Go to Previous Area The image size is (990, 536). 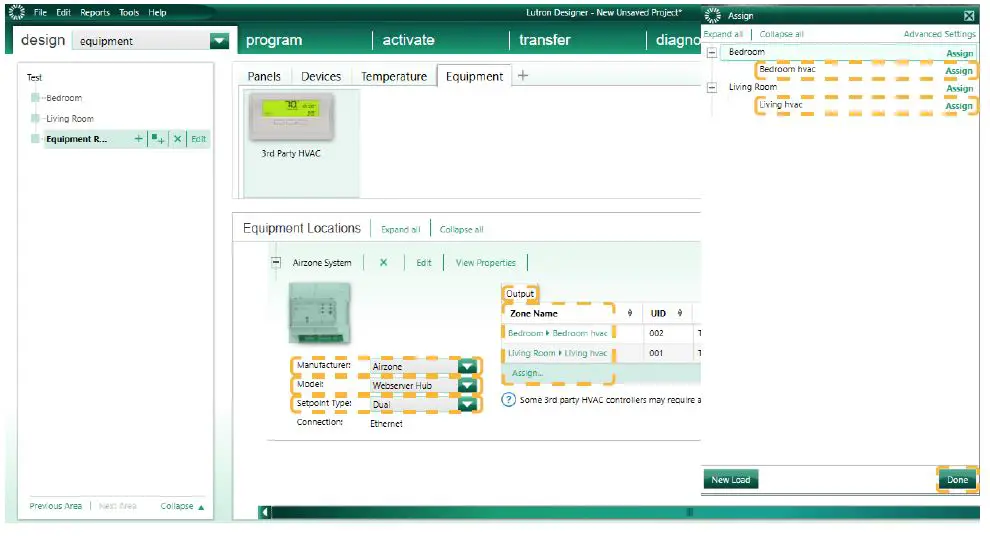[56, 506]
